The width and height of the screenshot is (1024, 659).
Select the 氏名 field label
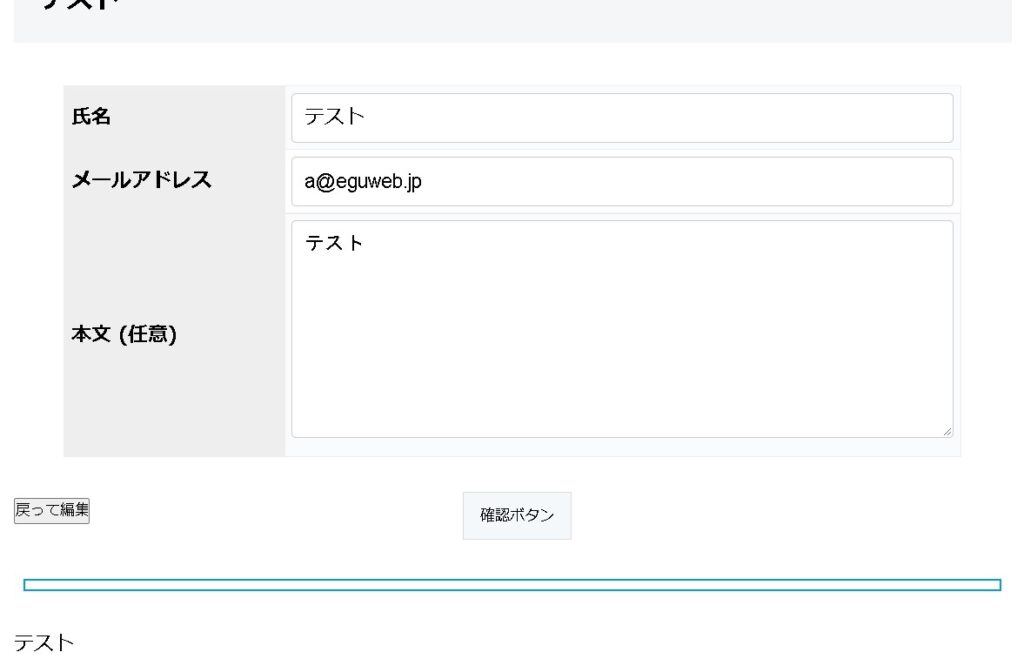91,117
